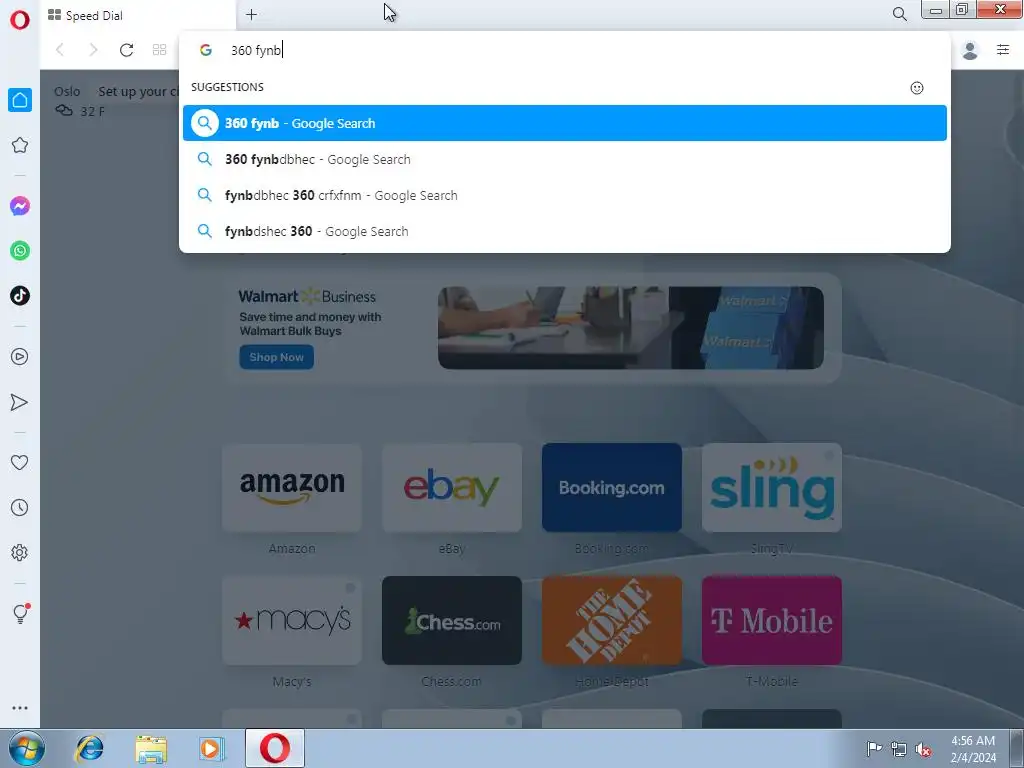Choose the '360 fynb - Google Search' suggestion
1024x768 pixels.
coord(564,123)
